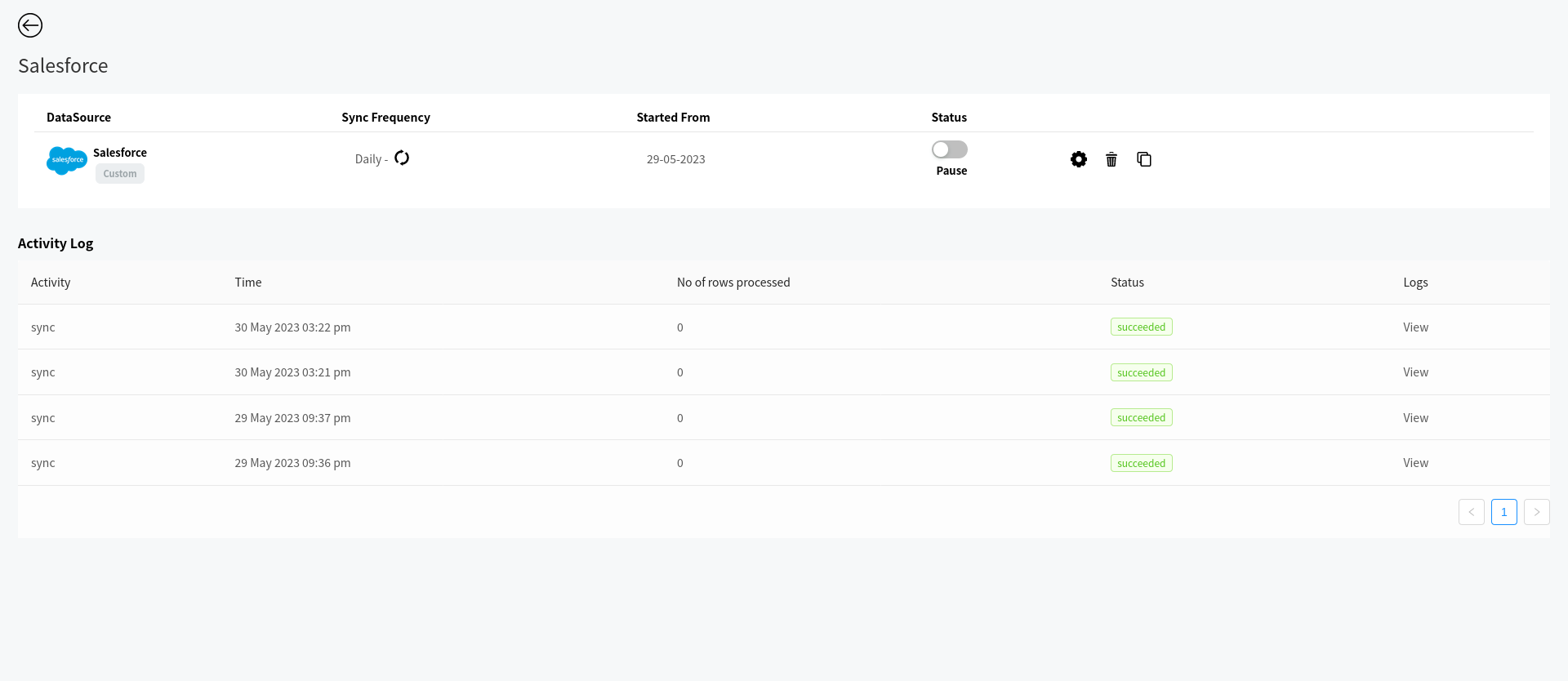
Task: Click the time 30 May 2023 03:21 pm
Action: (292, 372)
